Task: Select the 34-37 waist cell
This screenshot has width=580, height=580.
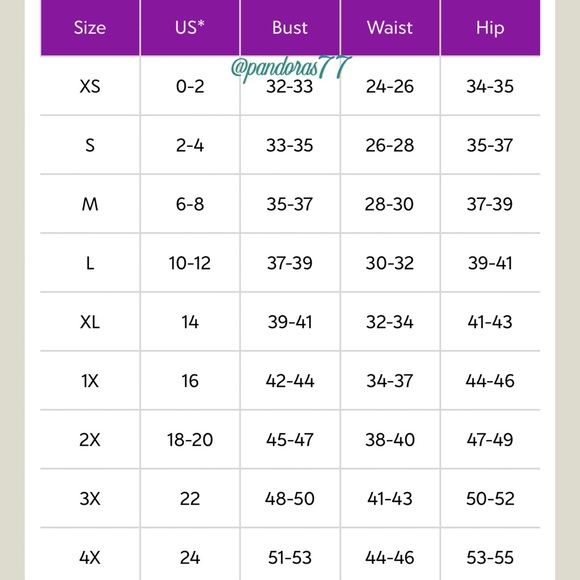Action: pos(390,381)
